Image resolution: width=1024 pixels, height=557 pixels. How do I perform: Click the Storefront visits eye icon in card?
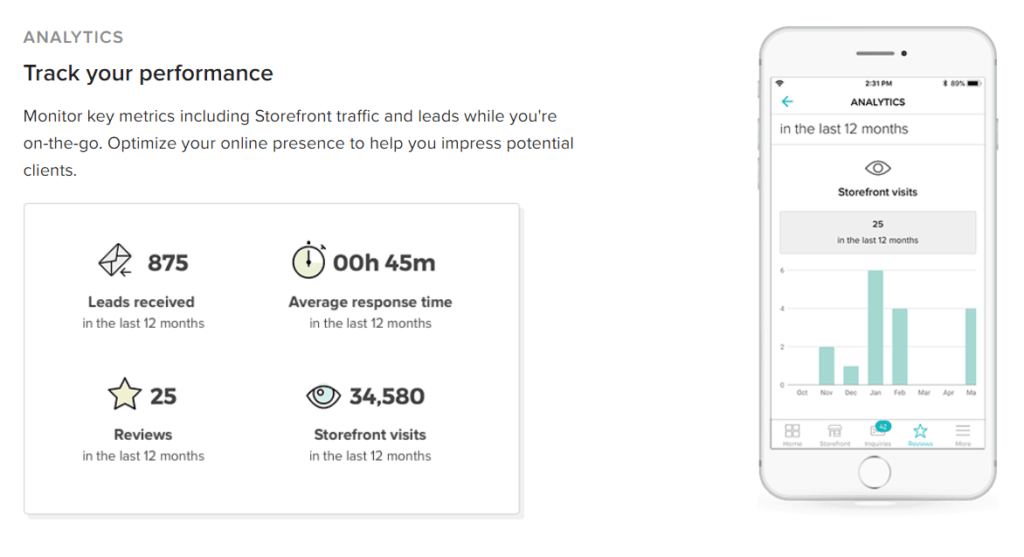click(323, 397)
